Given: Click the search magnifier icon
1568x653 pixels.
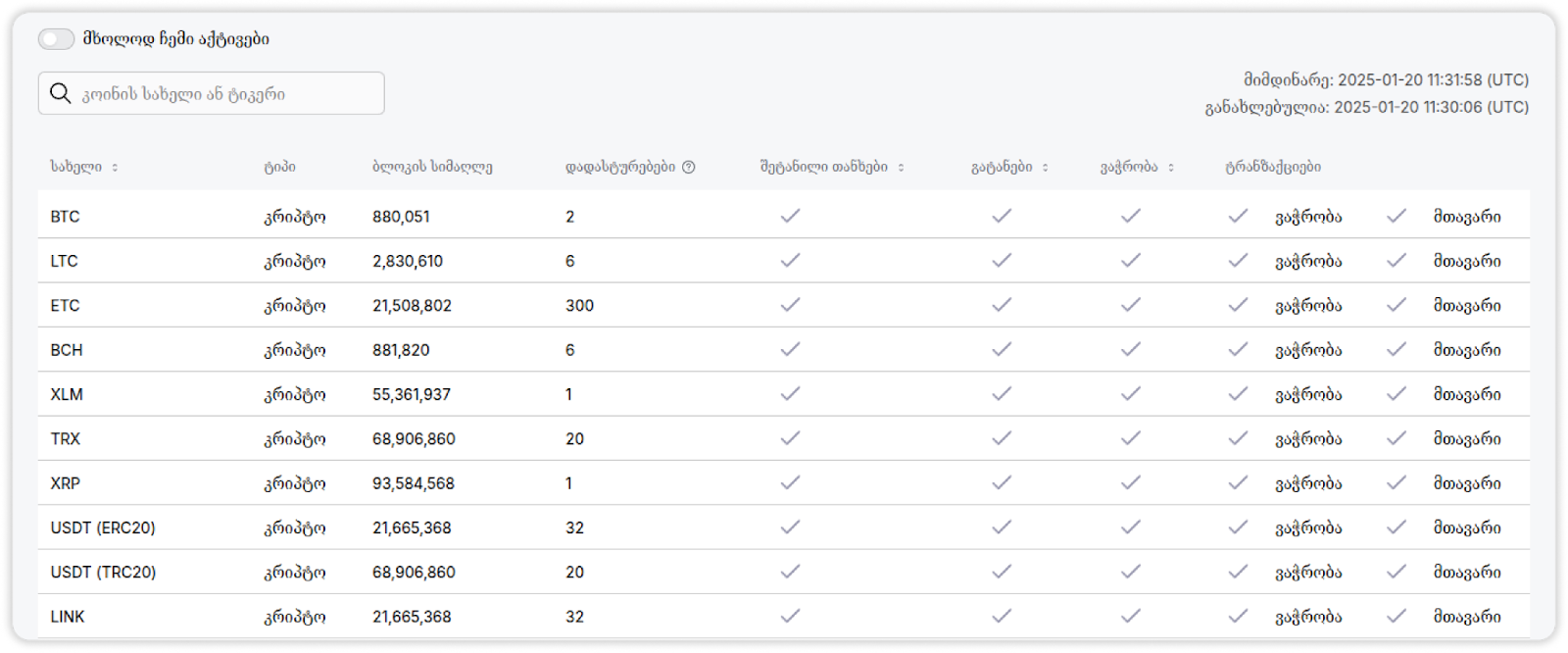Looking at the screenshot, I should point(61,93).
